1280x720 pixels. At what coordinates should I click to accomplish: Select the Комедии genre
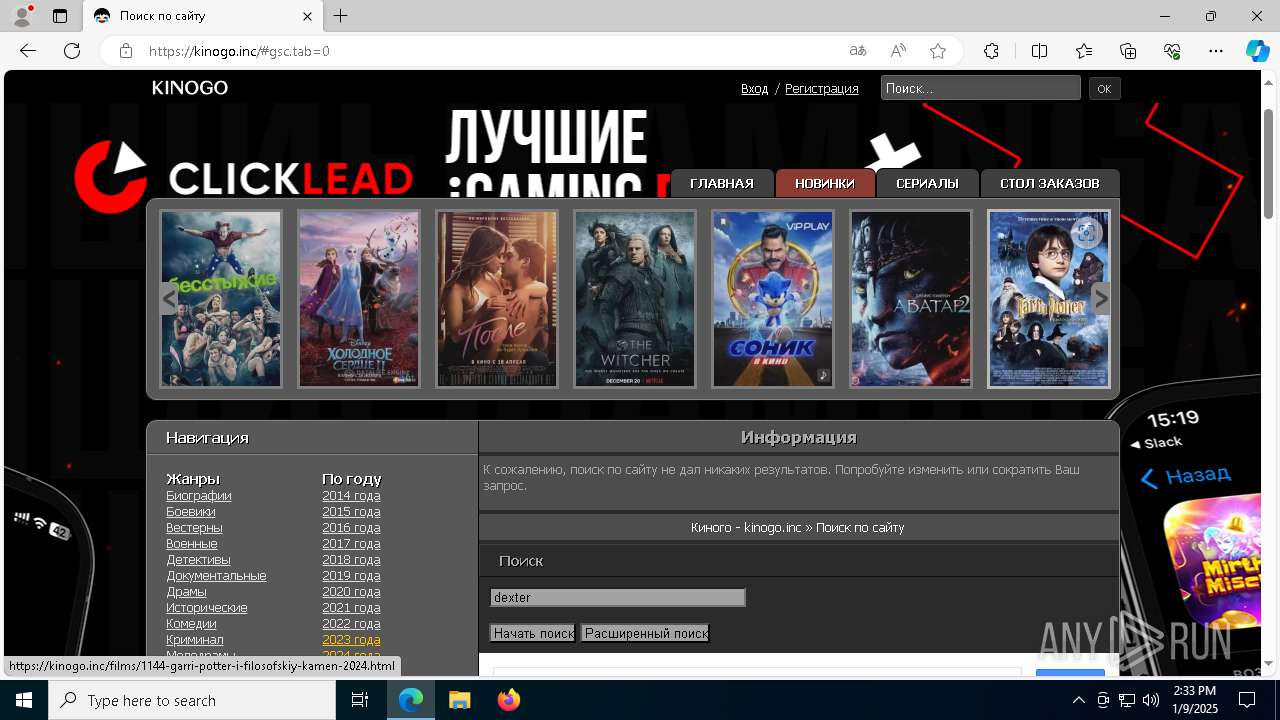pyautogui.click(x=191, y=624)
